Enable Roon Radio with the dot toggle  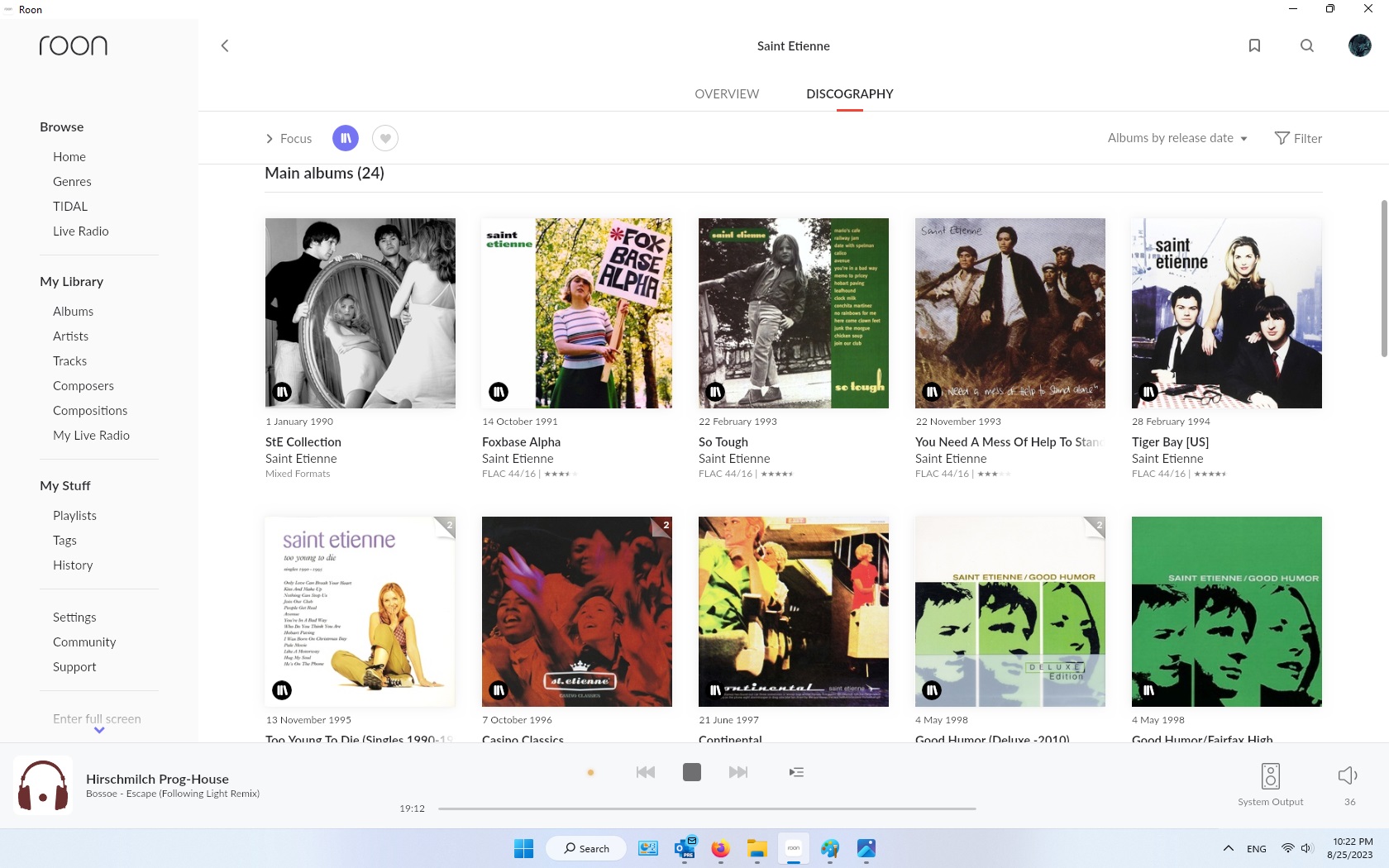point(590,771)
